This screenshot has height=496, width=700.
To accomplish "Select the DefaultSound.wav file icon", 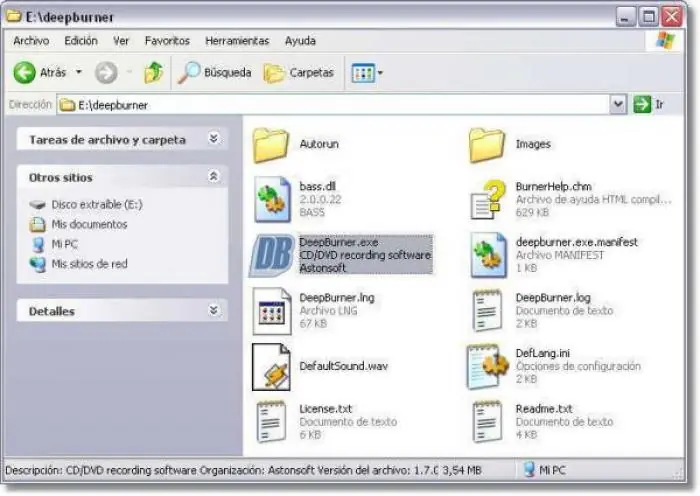I will [x=271, y=367].
